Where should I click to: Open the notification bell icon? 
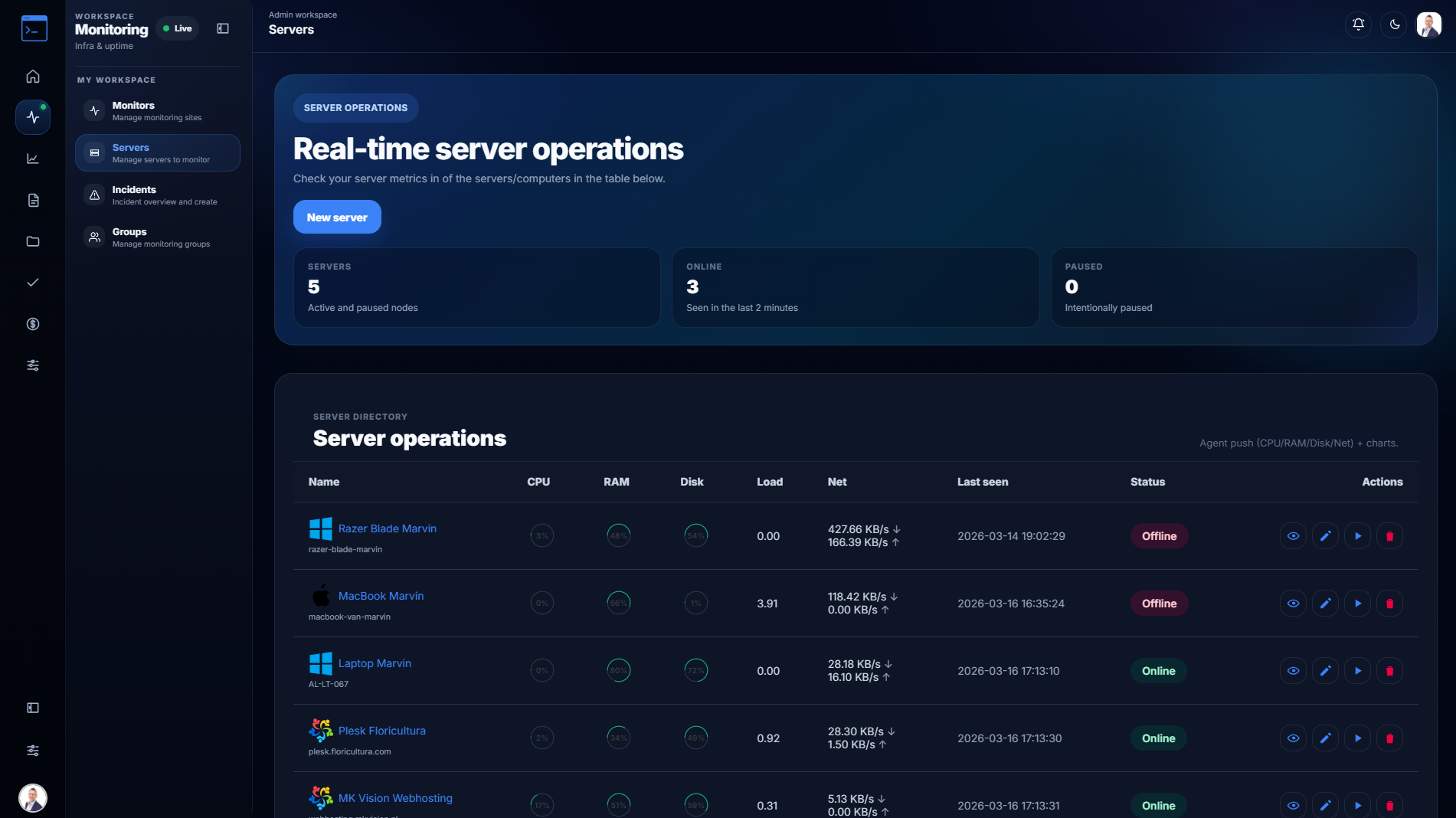coord(1358,25)
